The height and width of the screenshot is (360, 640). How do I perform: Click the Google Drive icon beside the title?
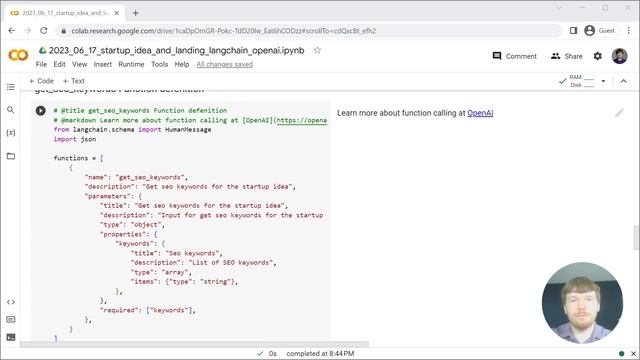(42, 50)
